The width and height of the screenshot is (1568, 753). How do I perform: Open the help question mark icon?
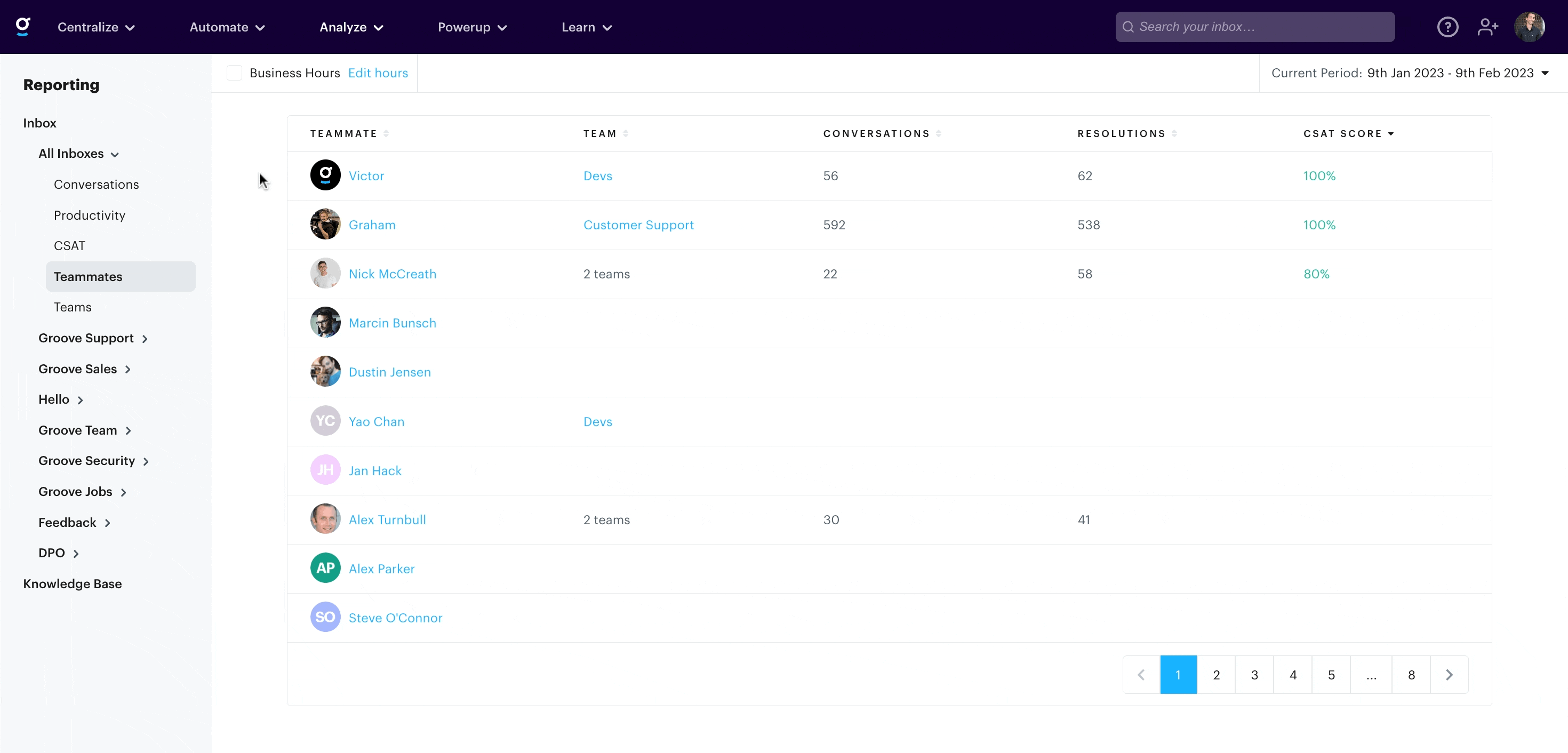pos(1447,27)
